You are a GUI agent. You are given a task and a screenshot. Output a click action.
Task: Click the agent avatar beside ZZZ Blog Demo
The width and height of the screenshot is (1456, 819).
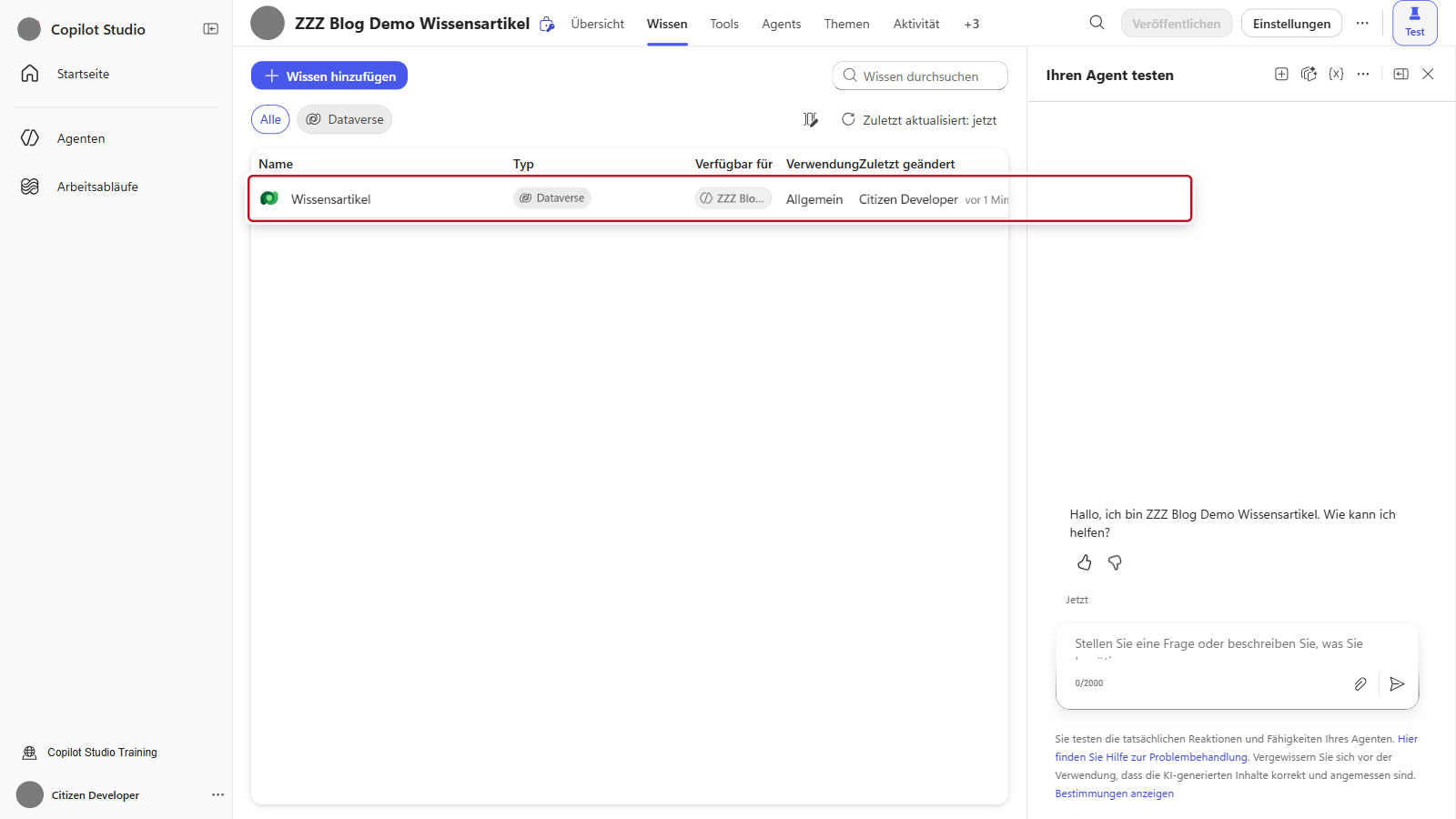[268, 24]
